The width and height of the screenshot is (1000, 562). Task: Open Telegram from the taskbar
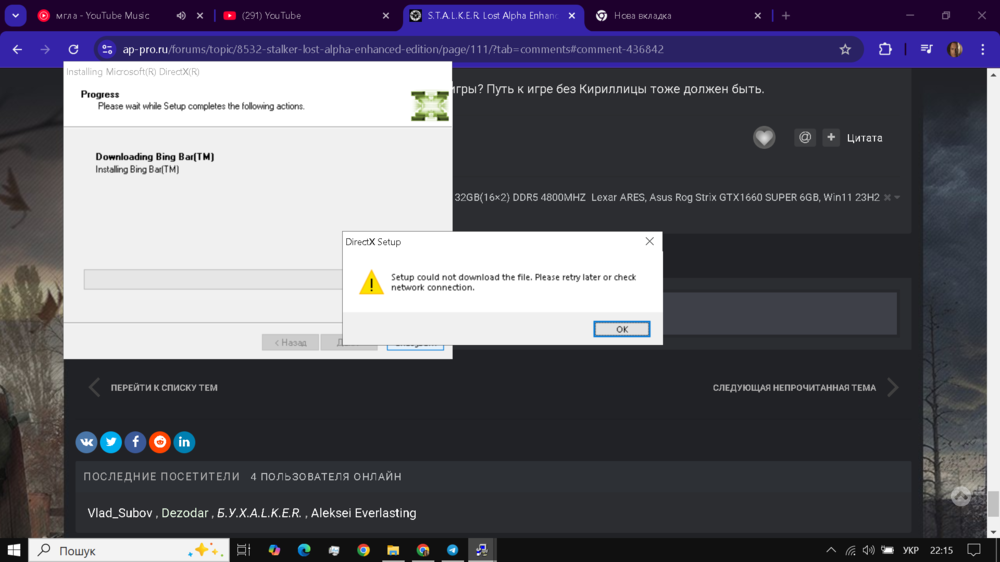(452, 550)
